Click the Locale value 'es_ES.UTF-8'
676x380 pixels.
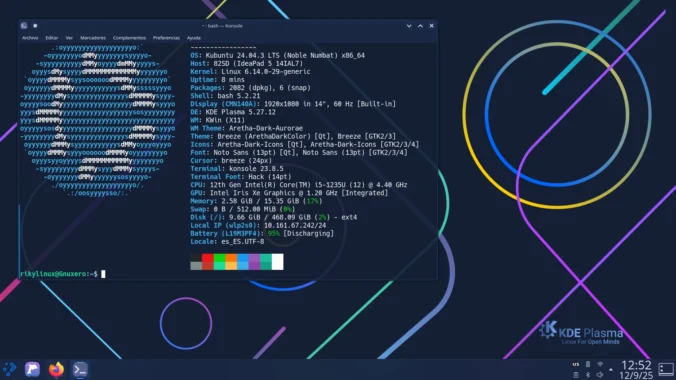coord(243,242)
